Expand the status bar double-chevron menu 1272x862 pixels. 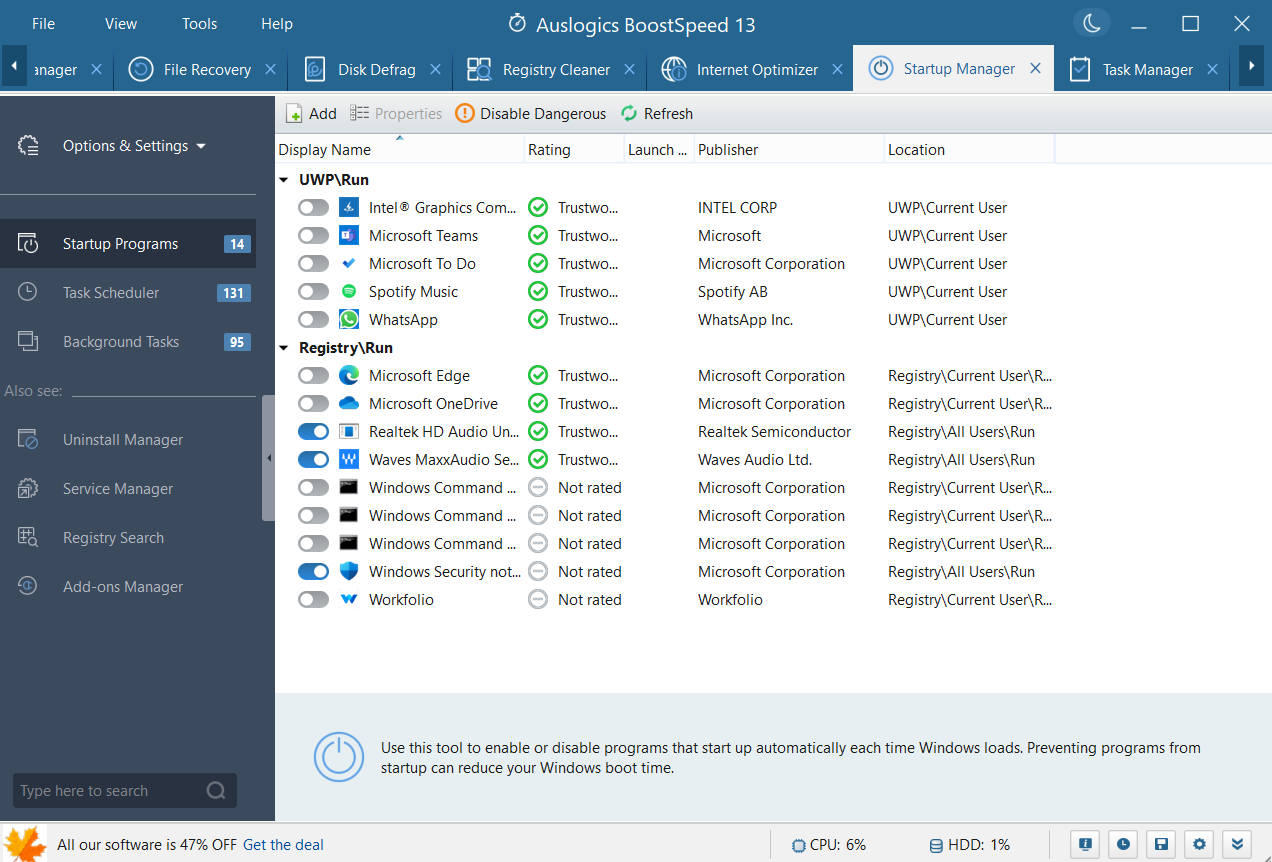pos(1237,844)
